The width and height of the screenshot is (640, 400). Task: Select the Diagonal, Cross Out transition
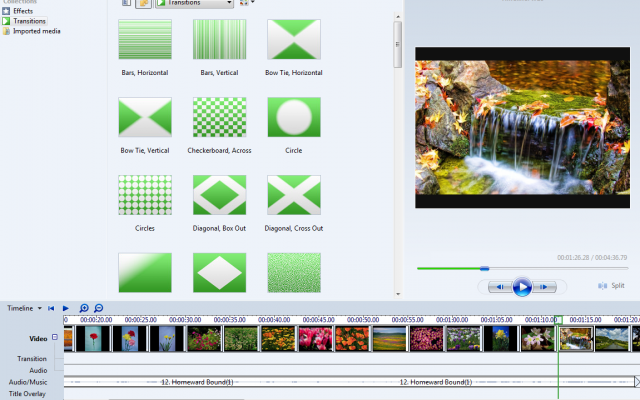(x=294, y=195)
